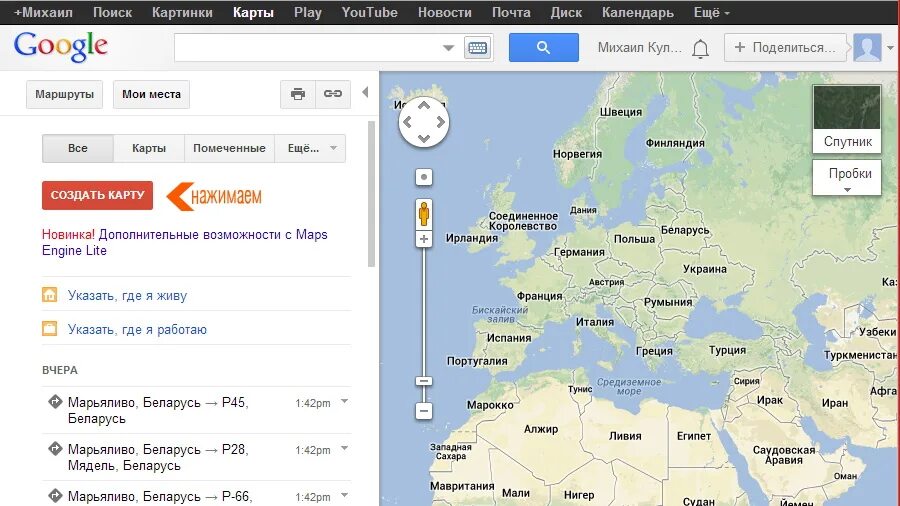Click the route icon for Р28 Мядель entry
900x506 pixels.
click(55, 449)
